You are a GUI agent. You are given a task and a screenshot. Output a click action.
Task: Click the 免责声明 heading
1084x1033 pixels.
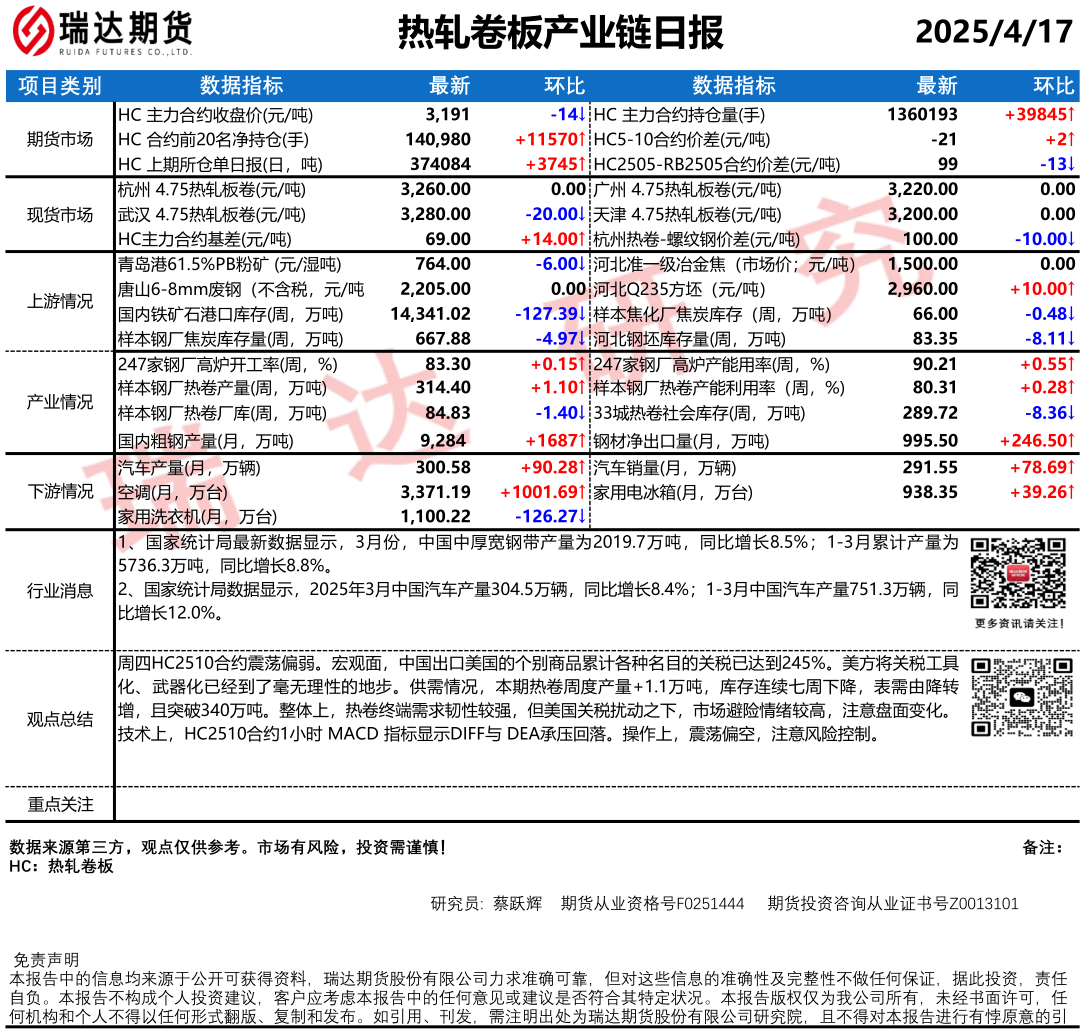[46, 961]
